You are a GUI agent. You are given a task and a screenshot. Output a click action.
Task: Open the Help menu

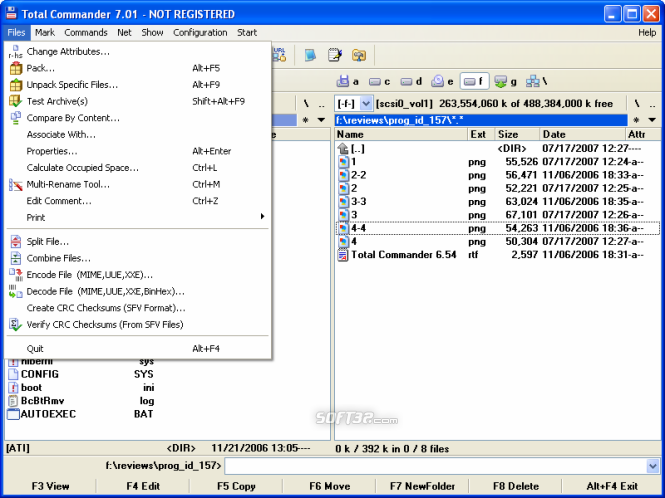coord(647,33)
